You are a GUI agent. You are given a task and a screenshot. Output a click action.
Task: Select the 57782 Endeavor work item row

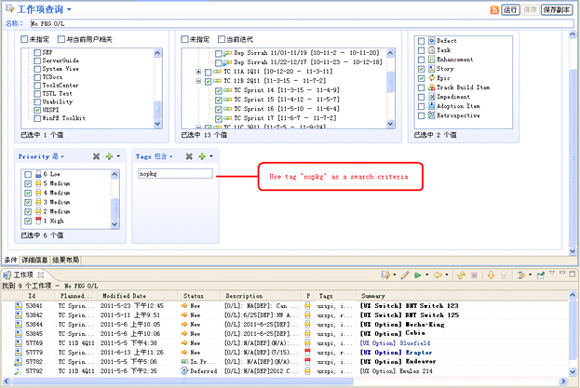pos(285,361)
